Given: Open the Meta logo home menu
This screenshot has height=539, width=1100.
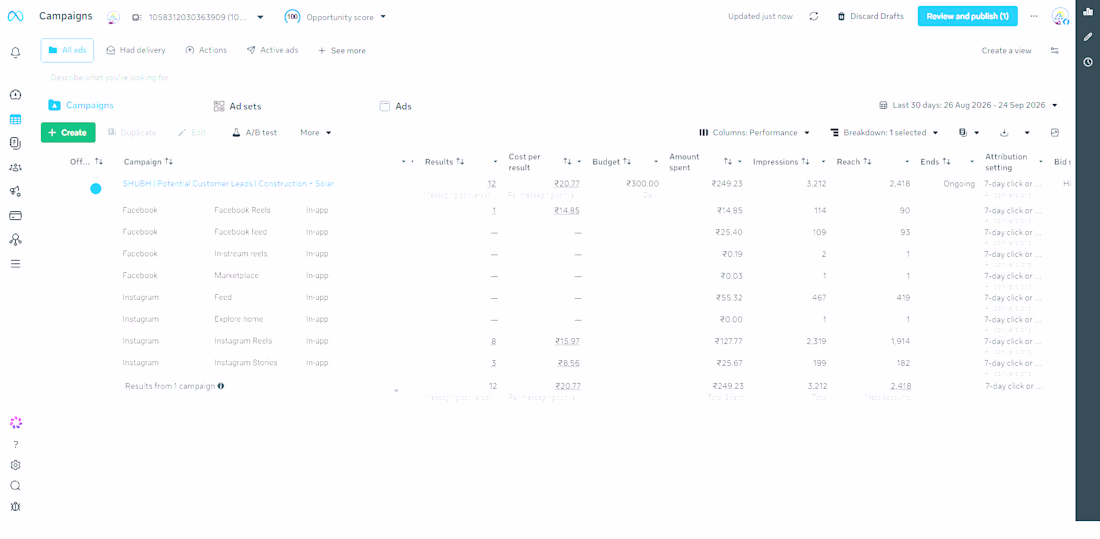Looking at the screenshot, I should [15, 16].
